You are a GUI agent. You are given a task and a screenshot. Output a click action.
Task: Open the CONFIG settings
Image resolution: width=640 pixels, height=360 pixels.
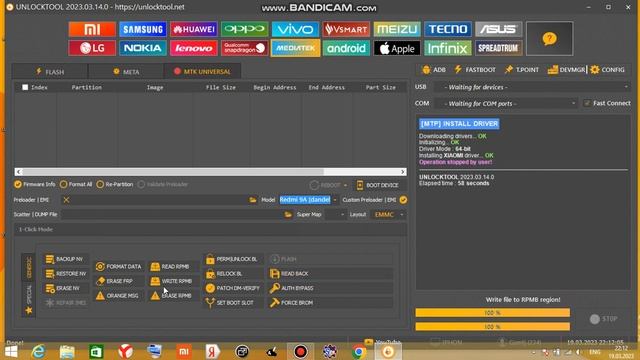pos(607,70)
